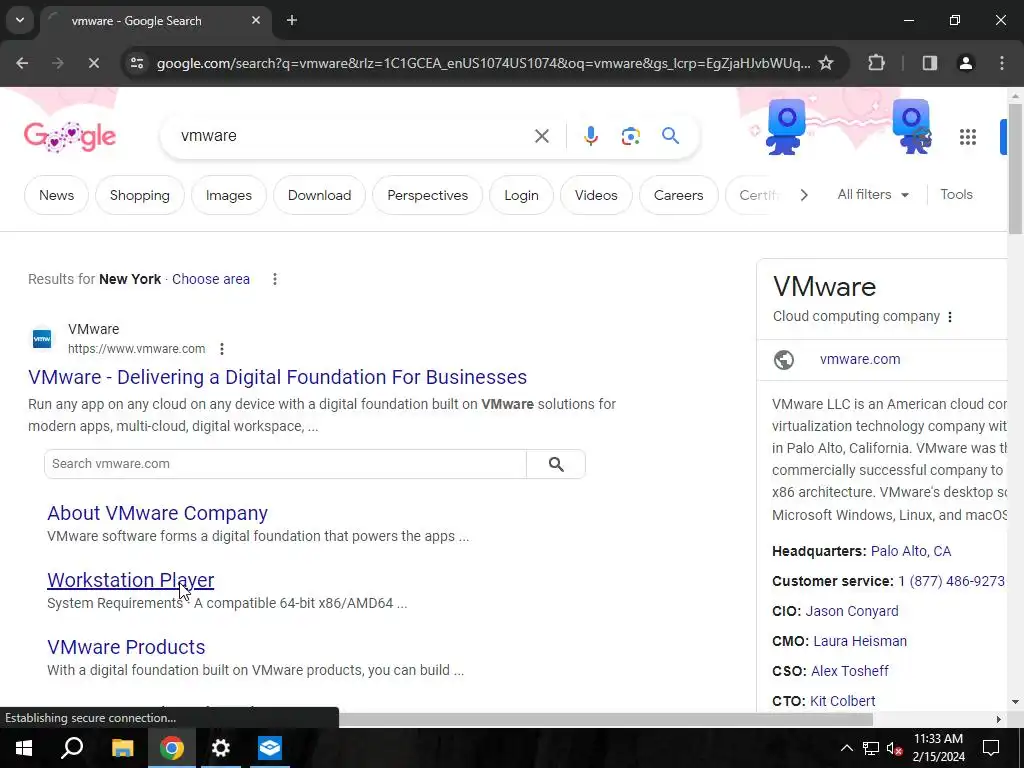Close the vmware Google Search tab

point(256,21)
